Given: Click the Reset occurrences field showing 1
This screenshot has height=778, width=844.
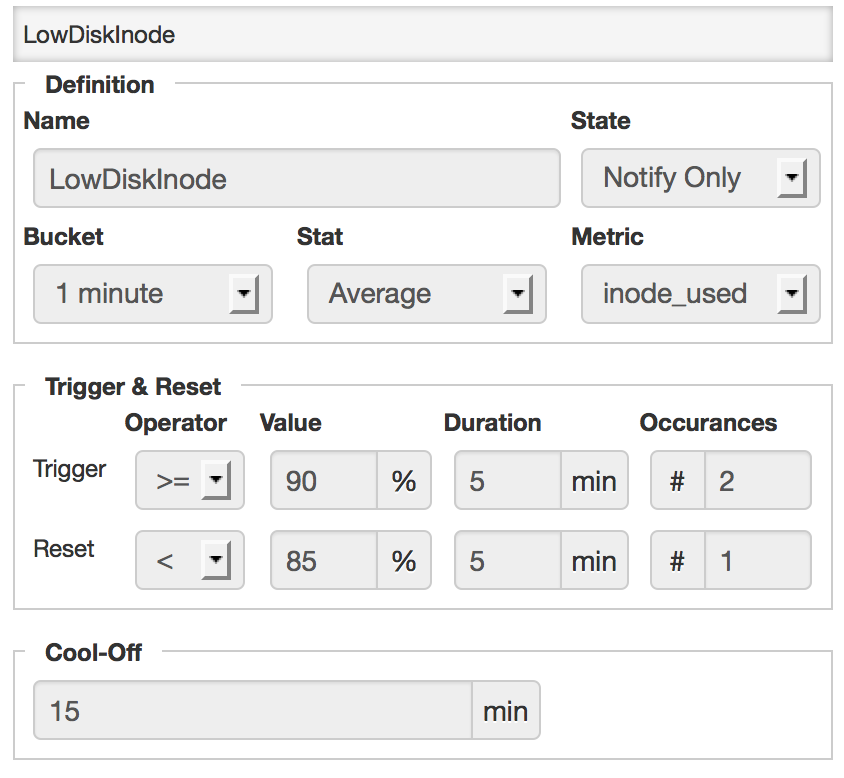Looking at the screenshot, I should coord(757,561).
